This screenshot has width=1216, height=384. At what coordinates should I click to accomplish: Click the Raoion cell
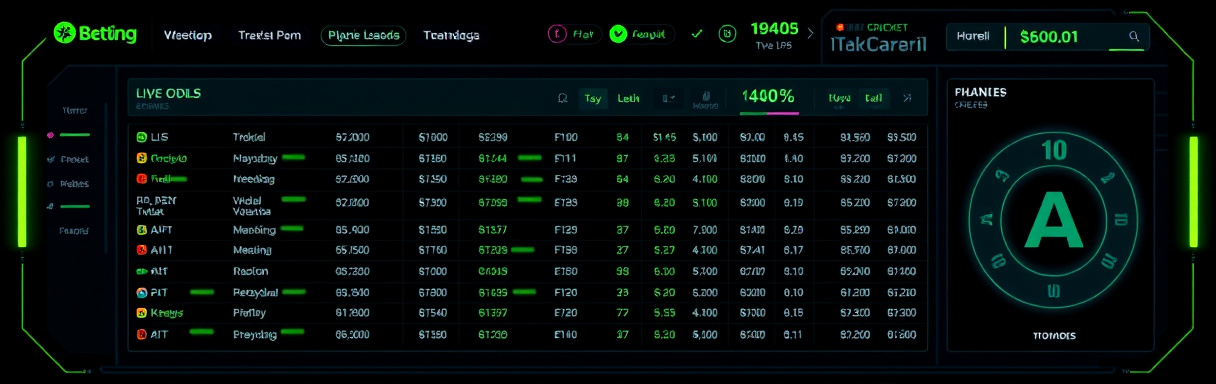[250, 271]
